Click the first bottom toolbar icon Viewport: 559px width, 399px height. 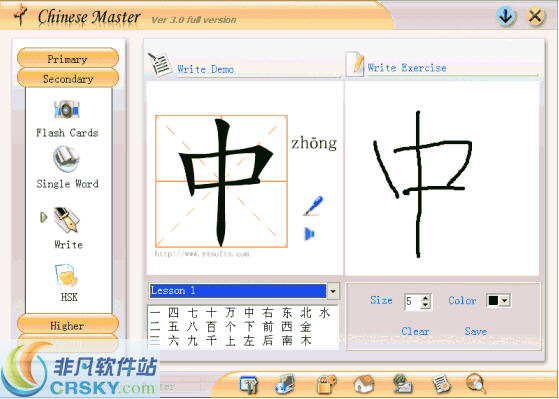point(248,385)
